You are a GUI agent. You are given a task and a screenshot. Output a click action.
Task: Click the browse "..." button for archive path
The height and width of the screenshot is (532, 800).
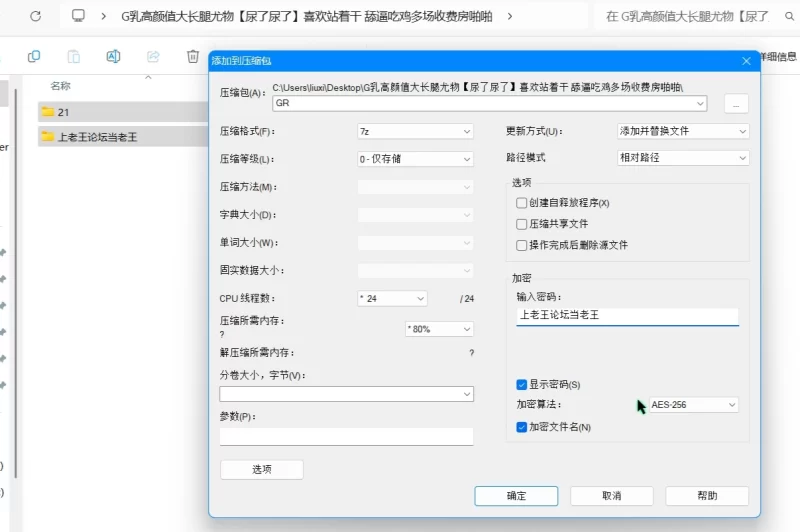736,104
